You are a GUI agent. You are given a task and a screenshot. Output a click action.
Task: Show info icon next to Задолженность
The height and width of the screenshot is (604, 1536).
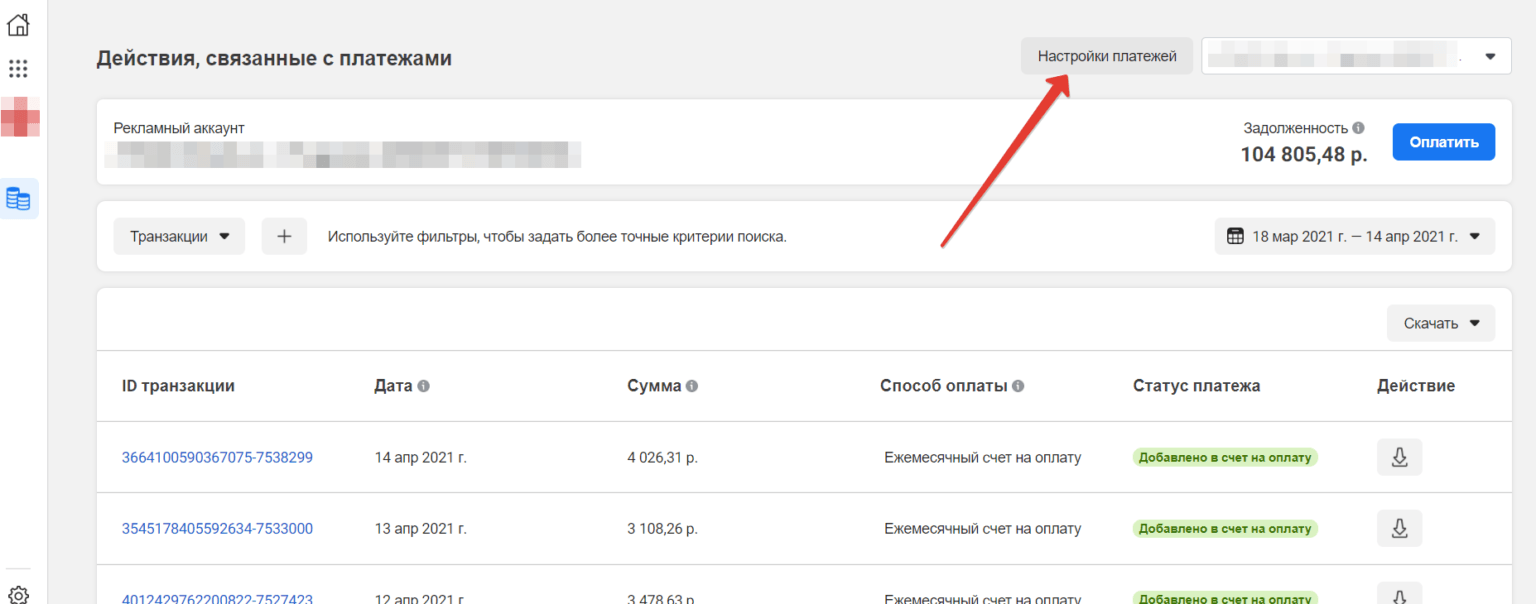1358,128
